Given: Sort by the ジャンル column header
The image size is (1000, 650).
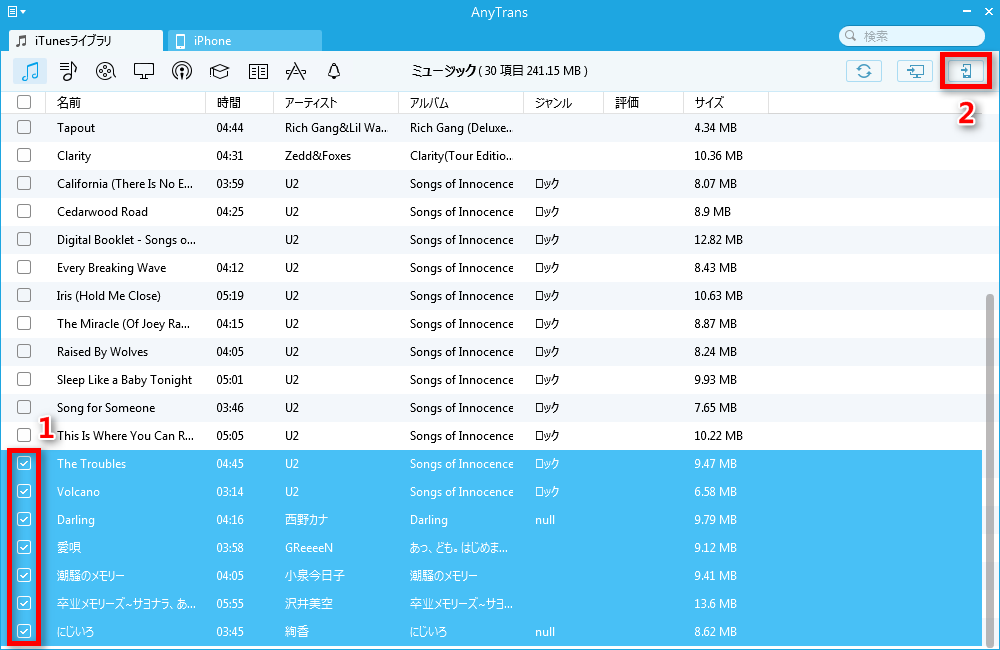Looking at the screenshot, I should pyautogui.click(x=563, y=102).
